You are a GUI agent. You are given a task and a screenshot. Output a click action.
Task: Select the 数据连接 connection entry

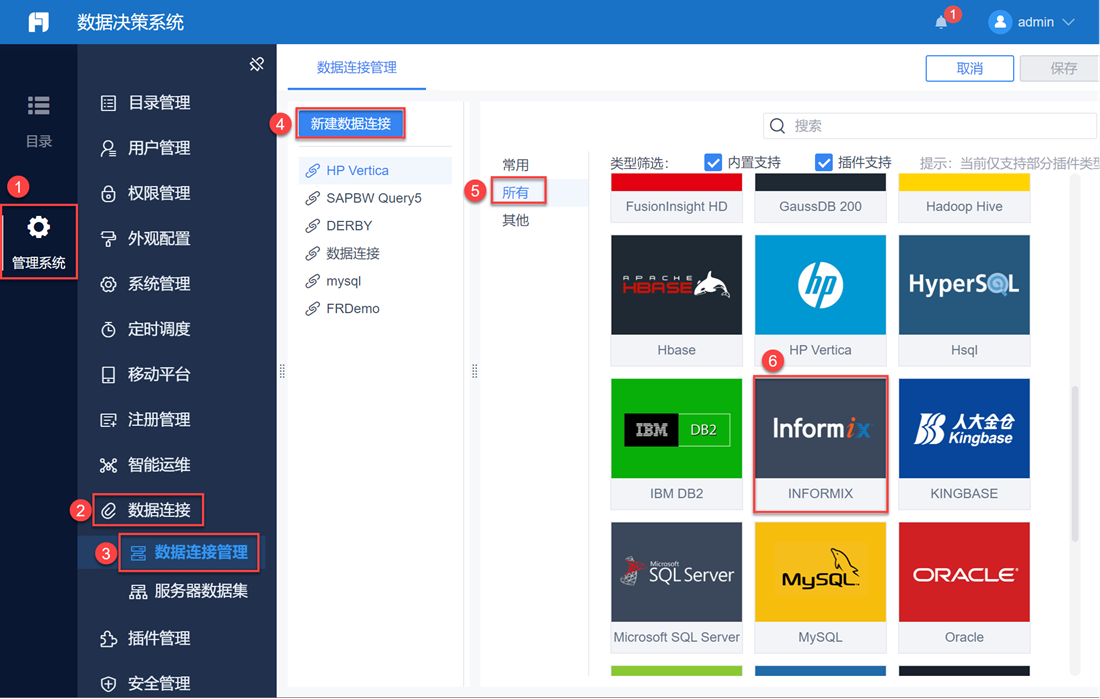(x=375, y=253)
